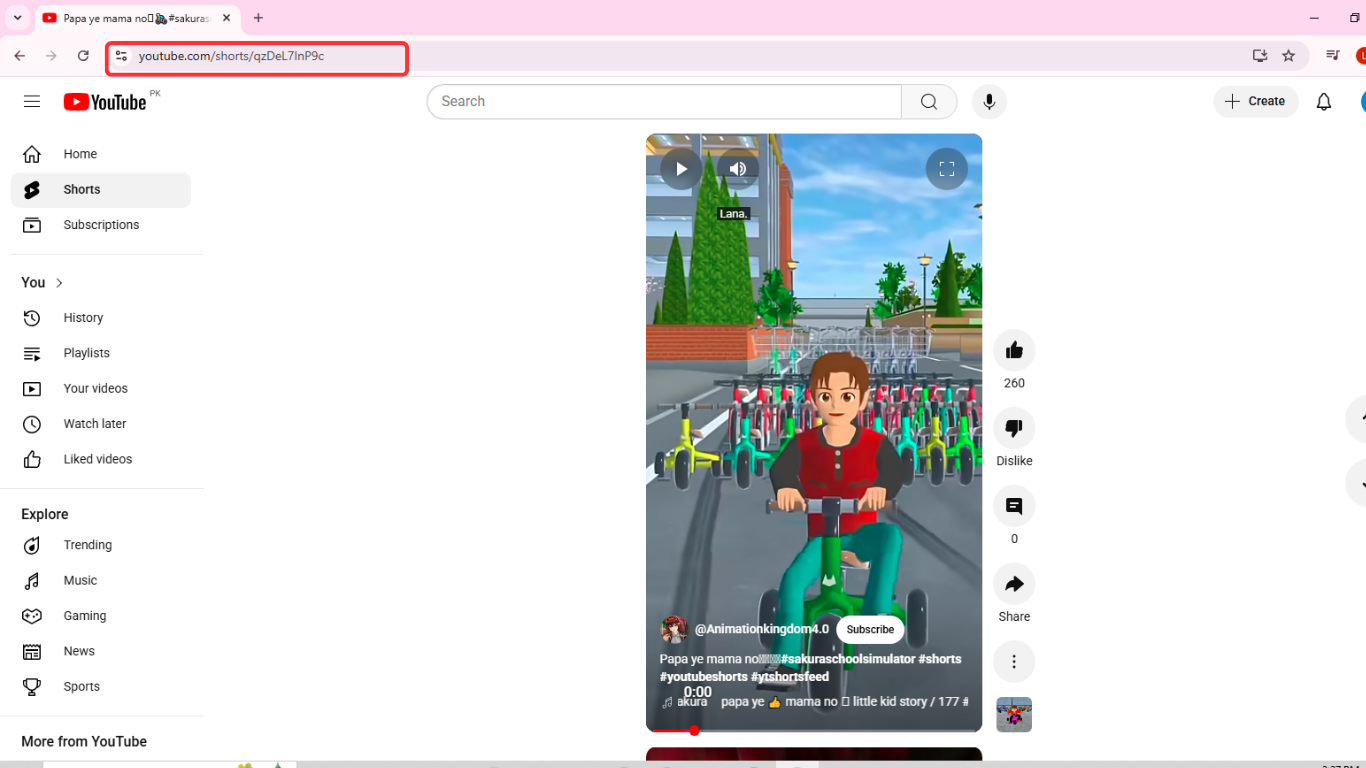Share this Short
1366x768 pixels.
point(1014,584)
